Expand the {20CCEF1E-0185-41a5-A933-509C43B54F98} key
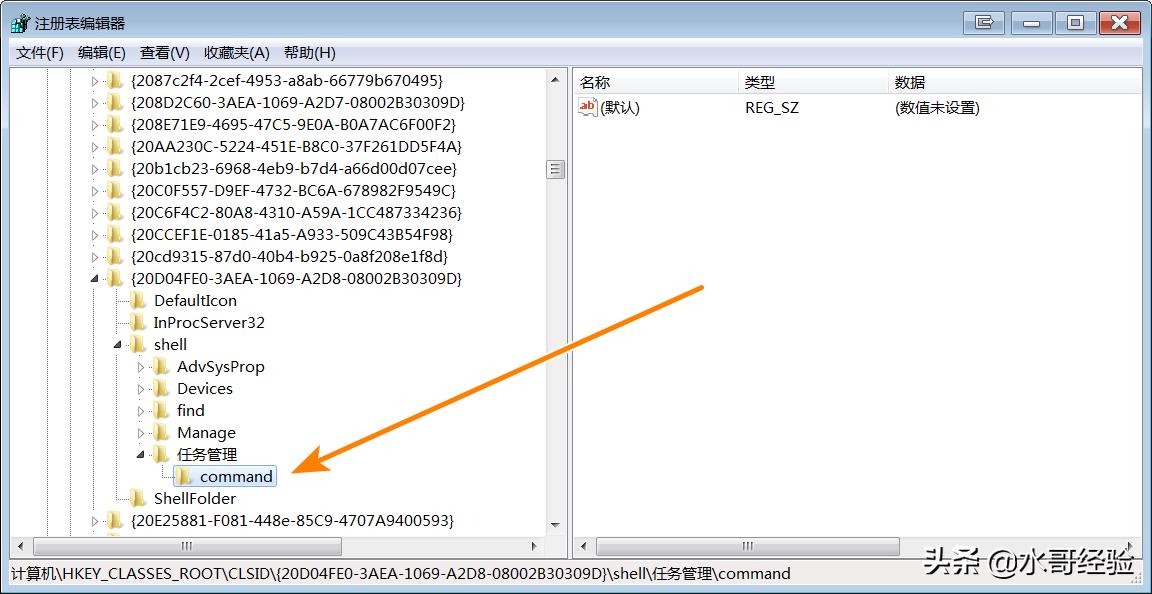Viewport: 1152px width, 594px height. (94, 235)
